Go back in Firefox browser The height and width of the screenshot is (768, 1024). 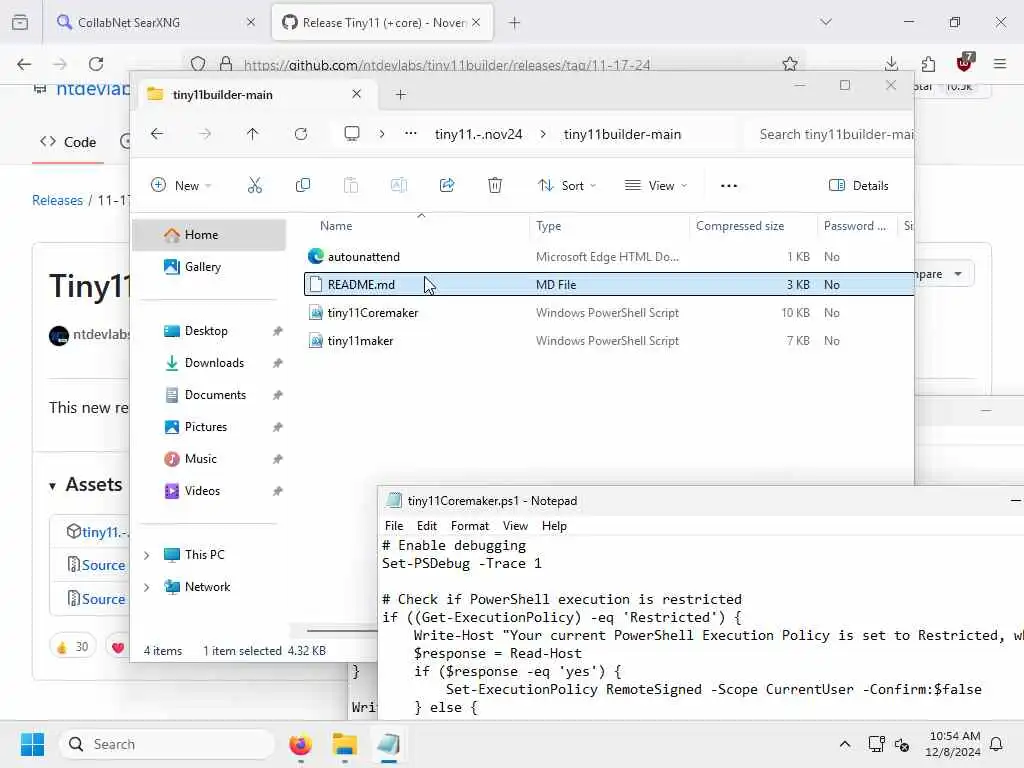pos(24,64)
